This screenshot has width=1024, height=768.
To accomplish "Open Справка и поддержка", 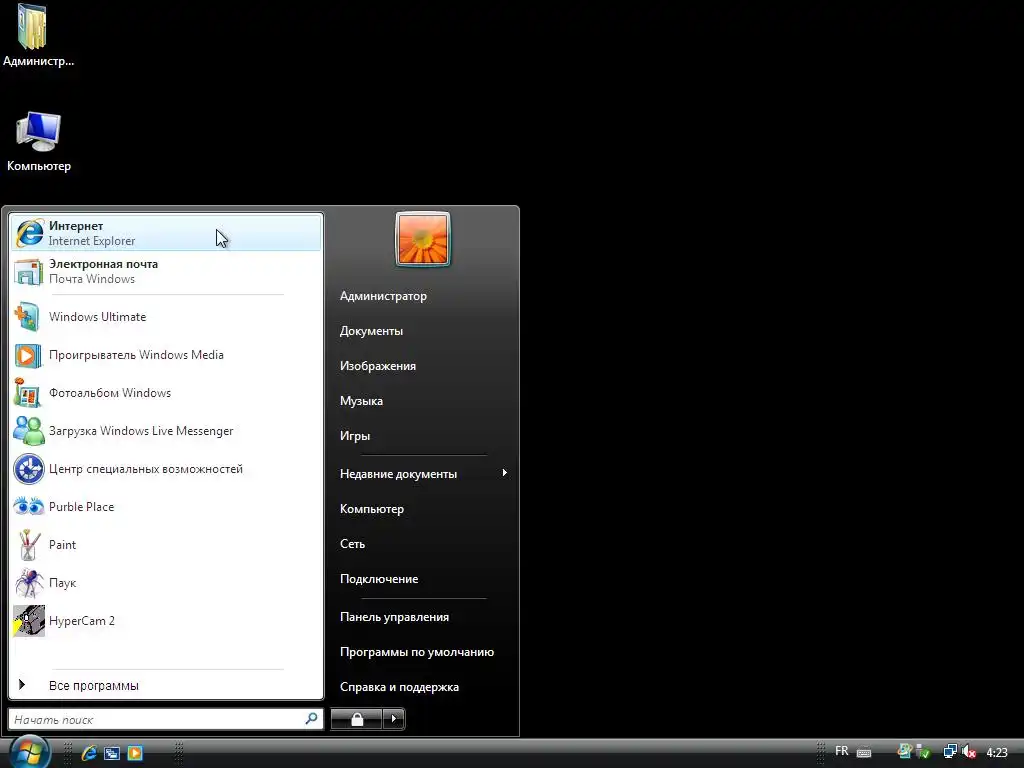I will [x=399, y=687].
